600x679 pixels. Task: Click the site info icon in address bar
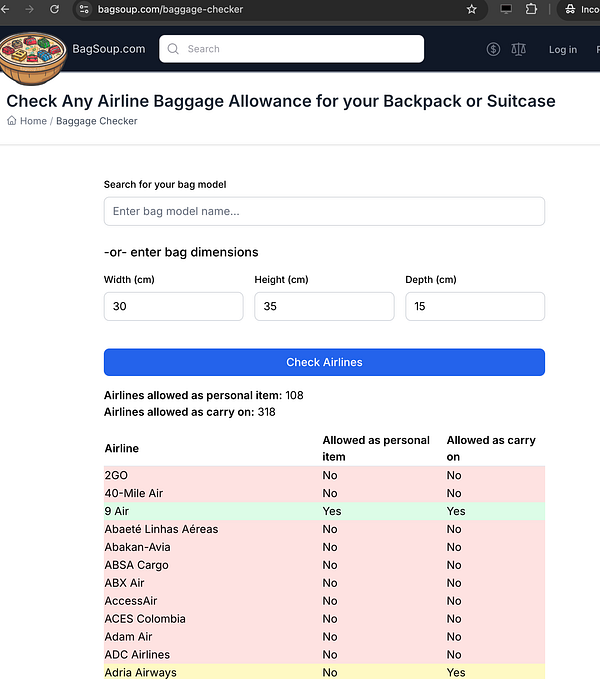85,9
